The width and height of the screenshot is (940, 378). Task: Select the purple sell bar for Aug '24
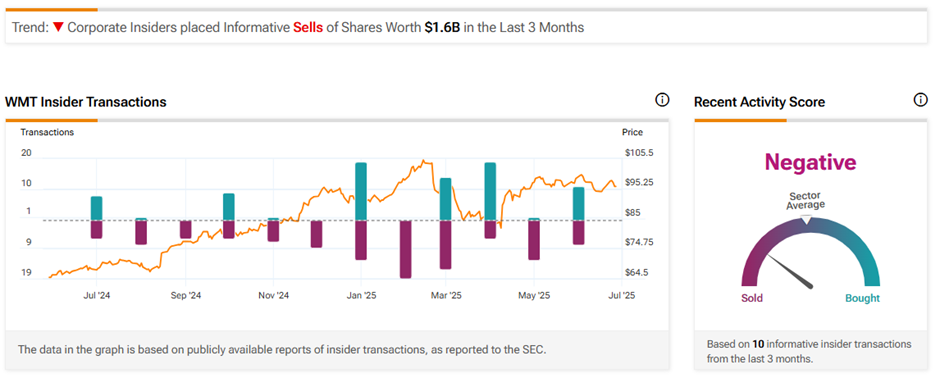click(x=141, y=232)
